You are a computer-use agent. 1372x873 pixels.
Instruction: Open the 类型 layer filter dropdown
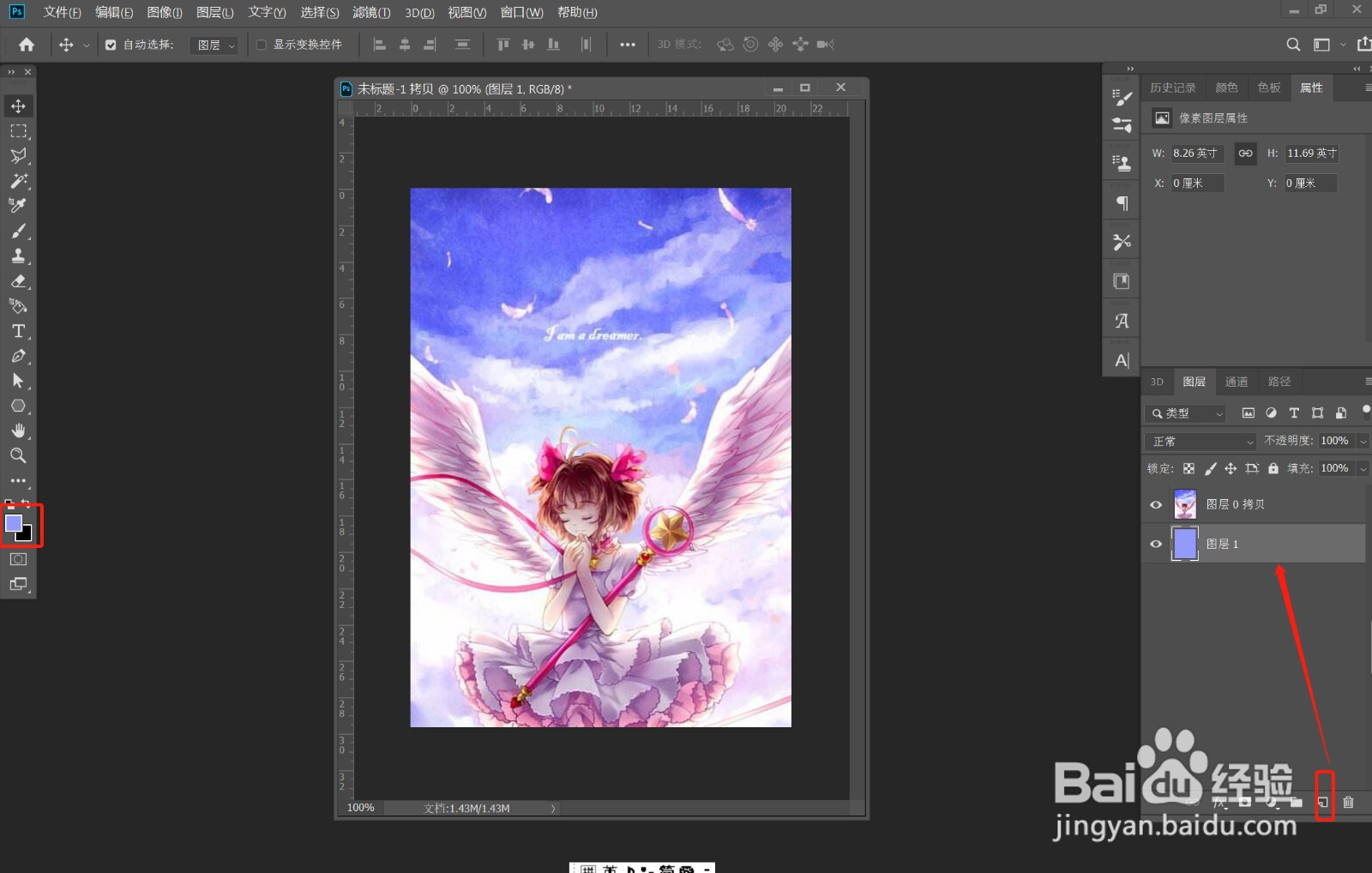pyautogui.click(x=1186, y=413)
